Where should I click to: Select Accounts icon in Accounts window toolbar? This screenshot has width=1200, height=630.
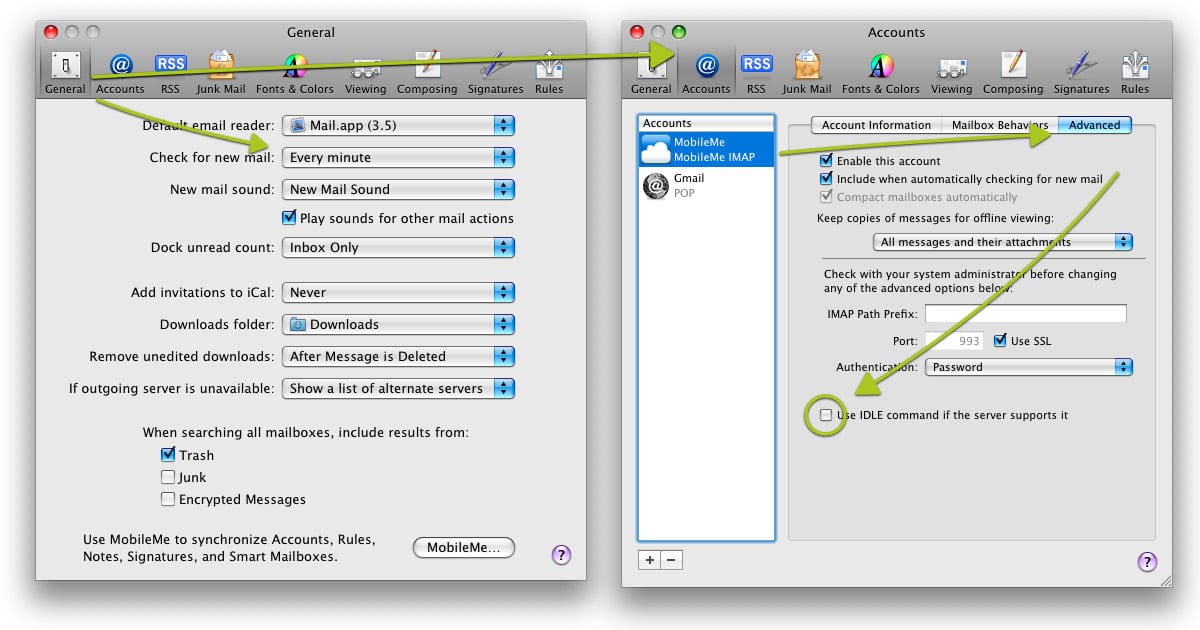coord(706,73)
